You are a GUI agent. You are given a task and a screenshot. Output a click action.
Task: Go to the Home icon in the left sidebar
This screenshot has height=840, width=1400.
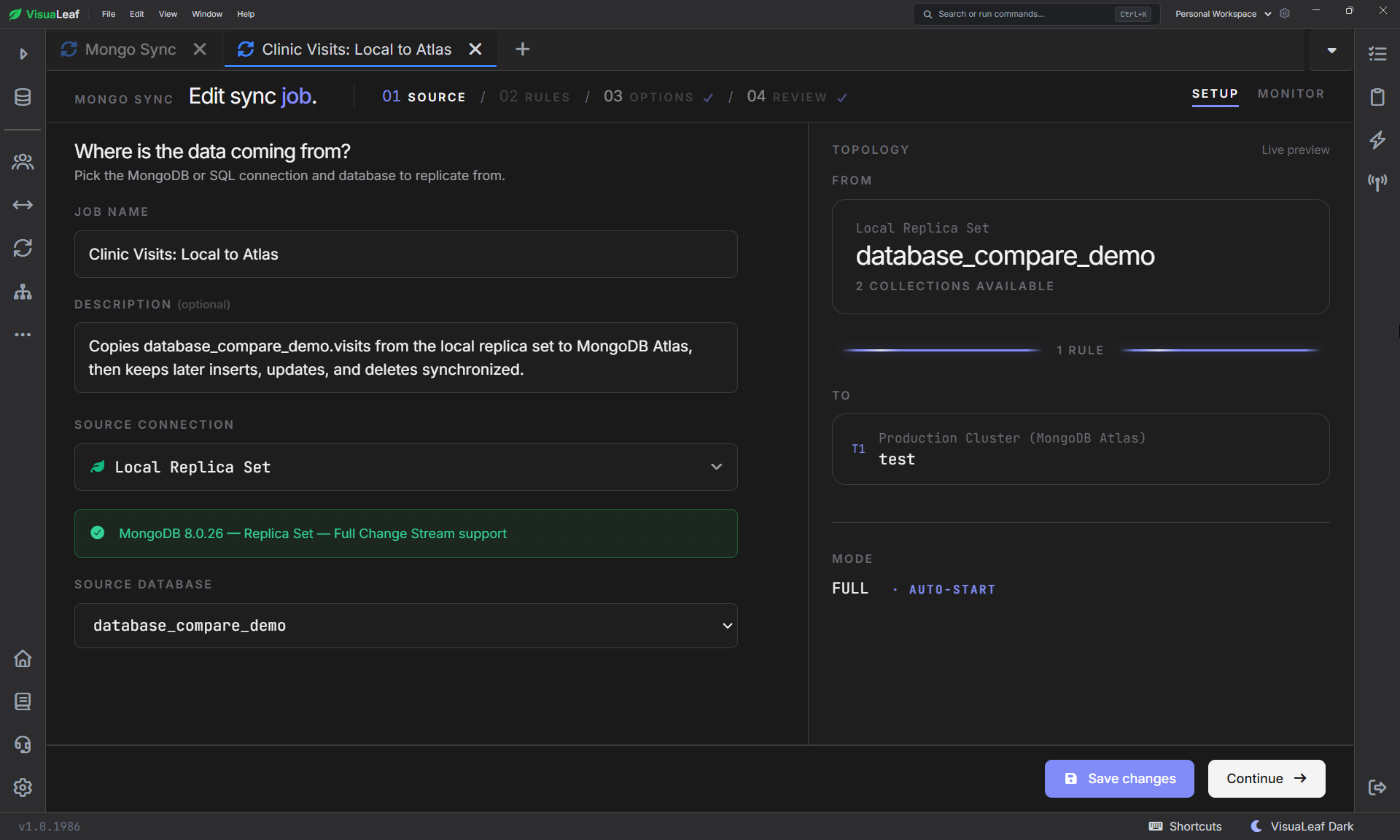tap(23, 658)
